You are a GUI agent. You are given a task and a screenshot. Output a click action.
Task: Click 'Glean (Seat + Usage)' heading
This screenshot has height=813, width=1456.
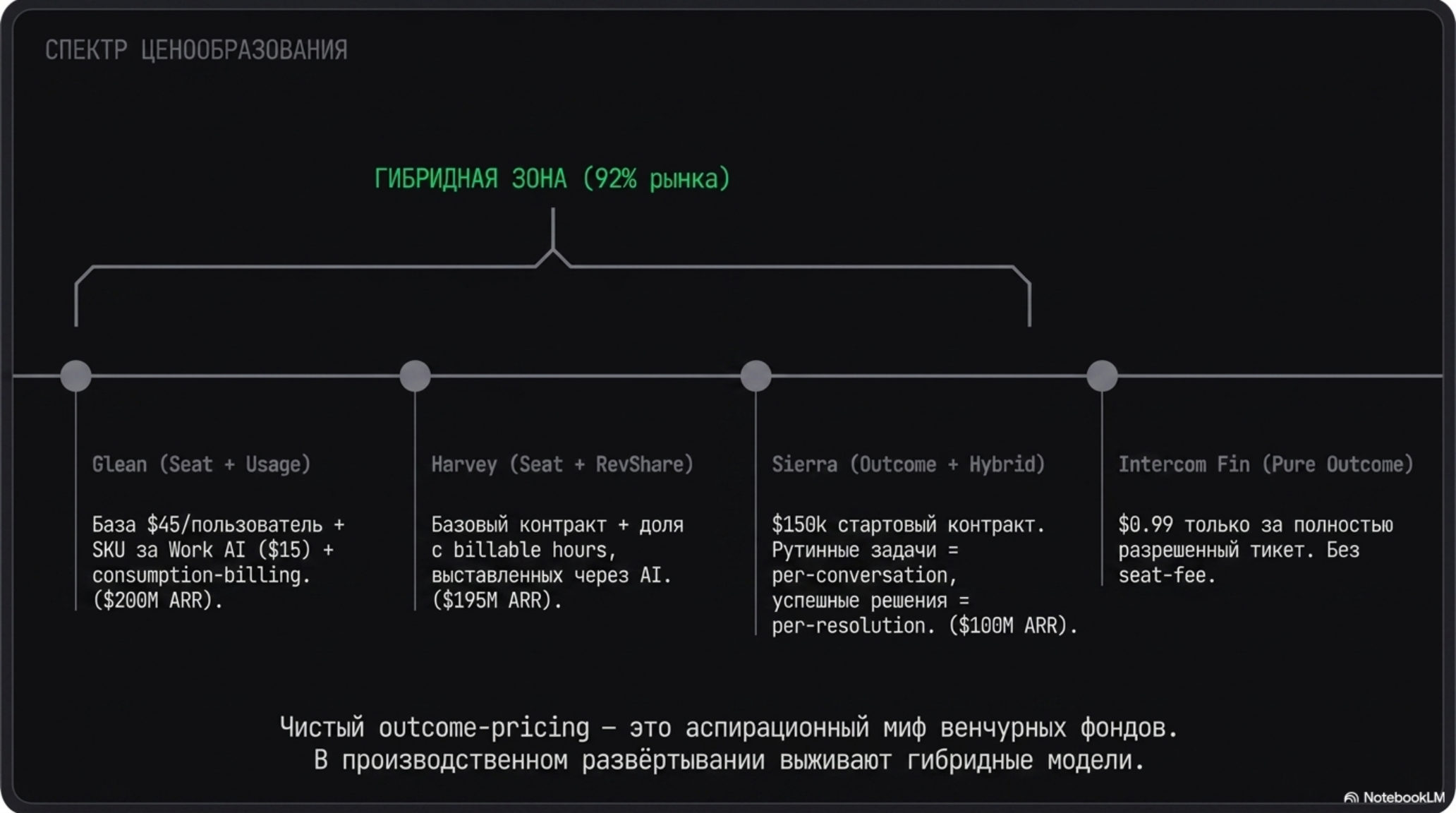pyautogui.click(x=202, y=464)
